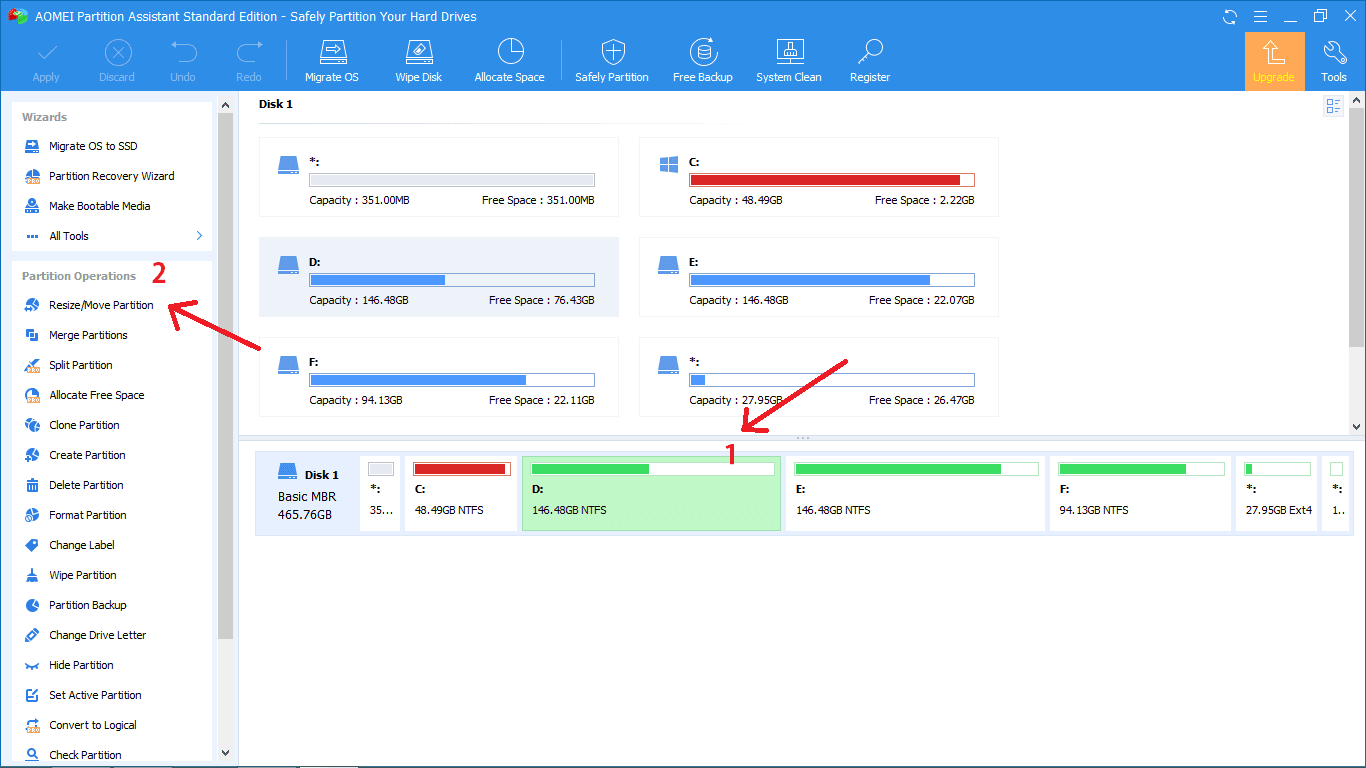Click the Migrate OS toolbar icon

(x=331, y=52)
